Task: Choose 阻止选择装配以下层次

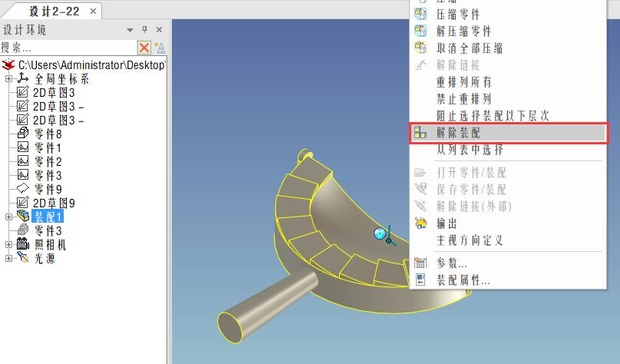Action: tap(493, 115)
